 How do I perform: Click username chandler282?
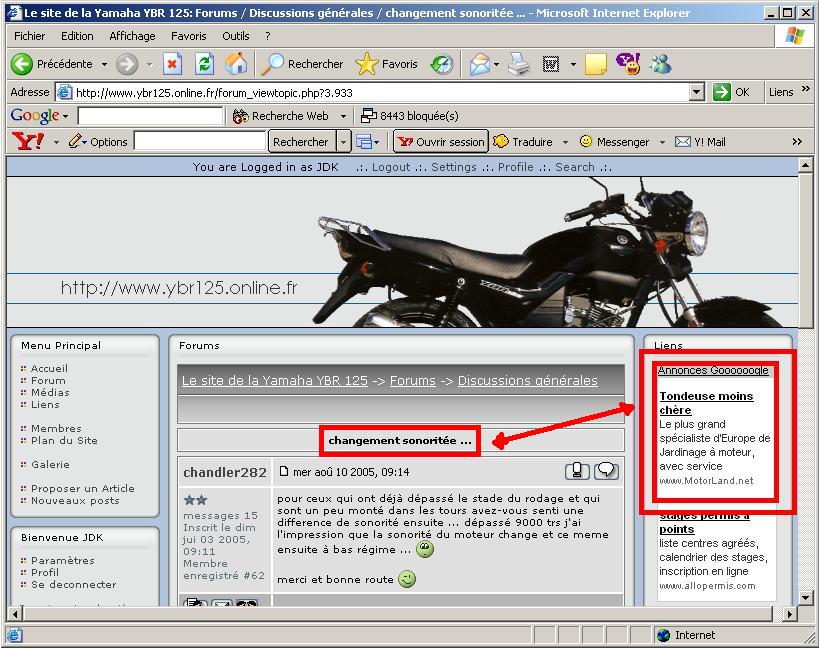click(225, 472)
